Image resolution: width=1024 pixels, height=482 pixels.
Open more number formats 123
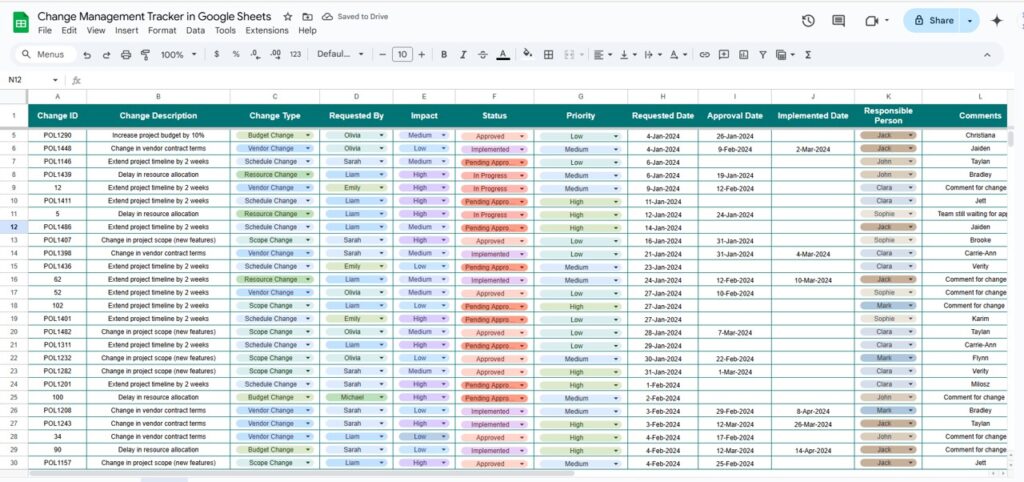pos(295,55)
